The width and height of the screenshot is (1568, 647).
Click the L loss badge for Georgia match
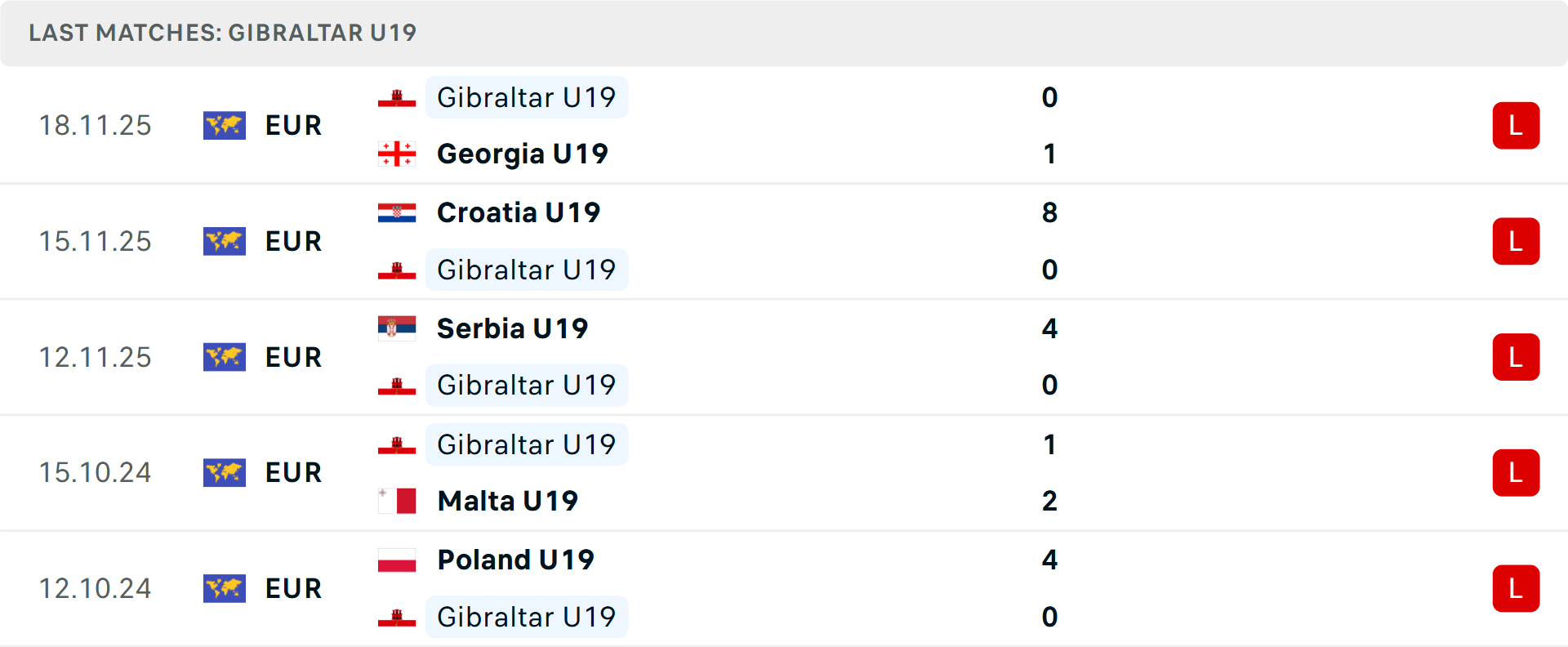click(1517, 125)
